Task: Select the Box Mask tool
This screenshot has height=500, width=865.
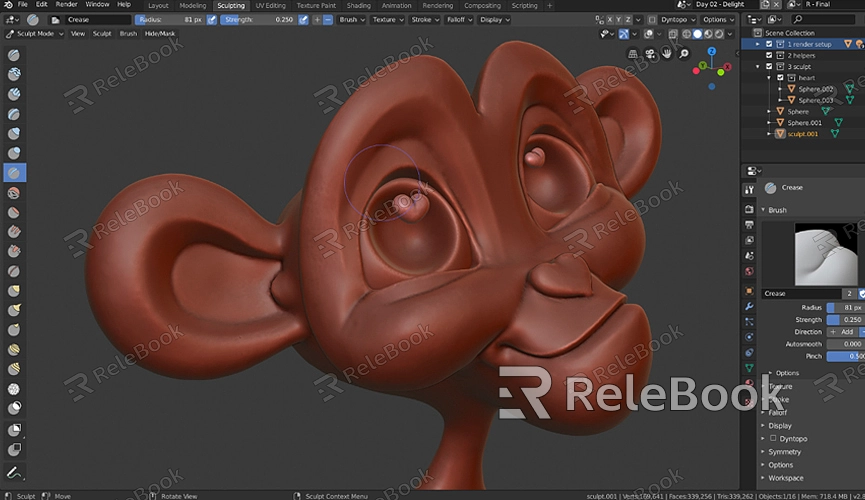Action: click(14, 429)
